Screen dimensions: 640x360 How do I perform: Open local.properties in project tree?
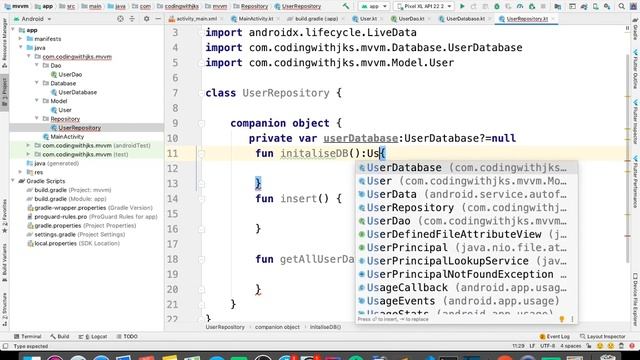pos(73,243)
